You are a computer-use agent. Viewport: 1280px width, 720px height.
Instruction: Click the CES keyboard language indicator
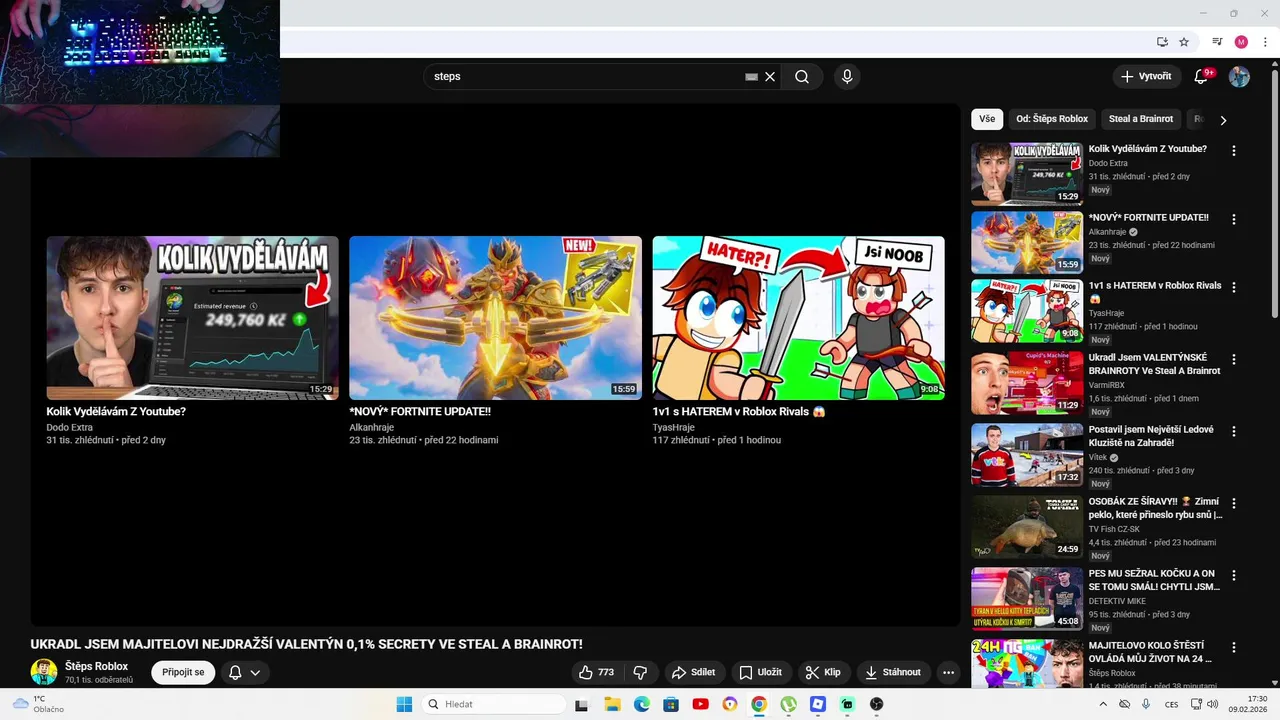(x=1172, y=704)
